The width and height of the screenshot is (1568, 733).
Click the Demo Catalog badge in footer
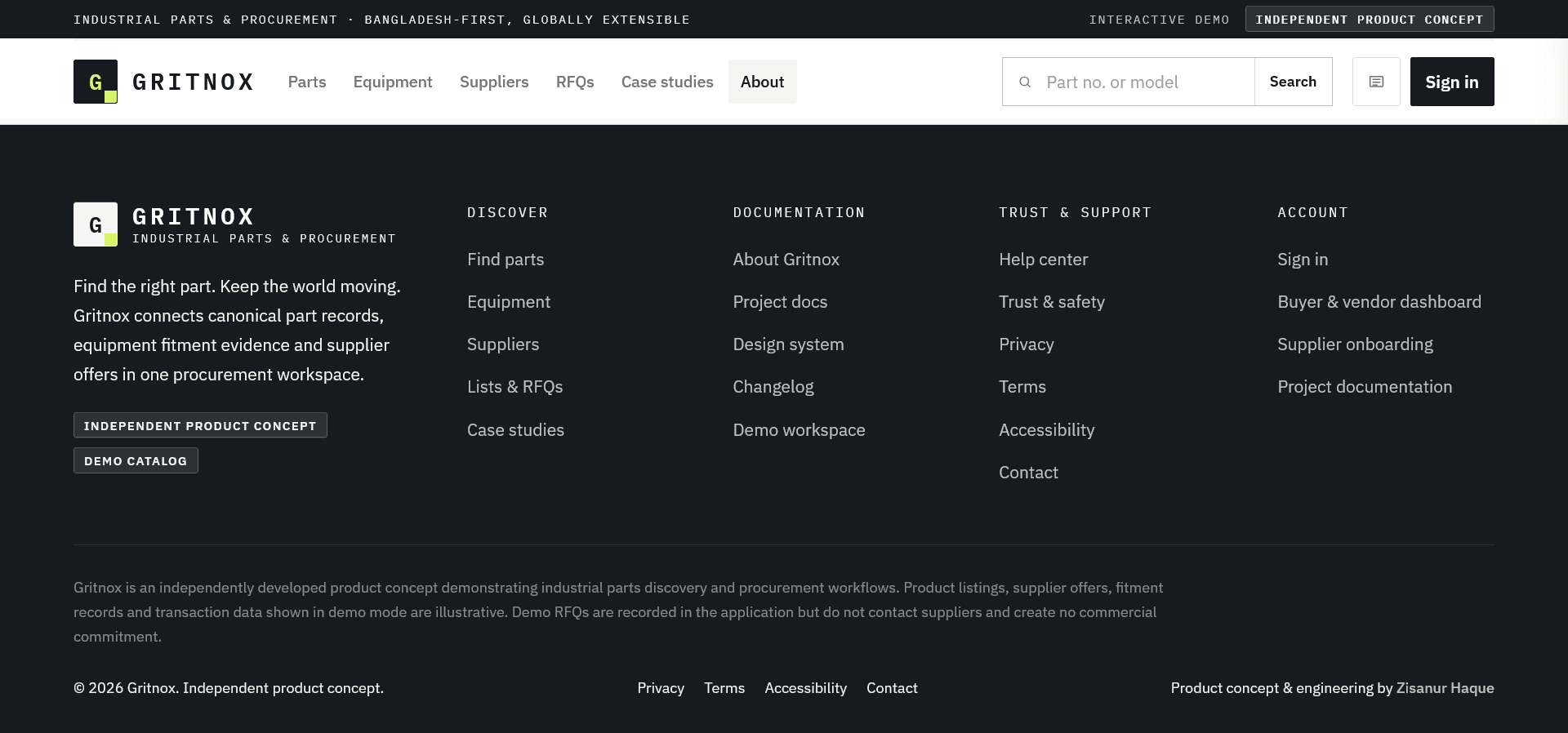point(136,460)
